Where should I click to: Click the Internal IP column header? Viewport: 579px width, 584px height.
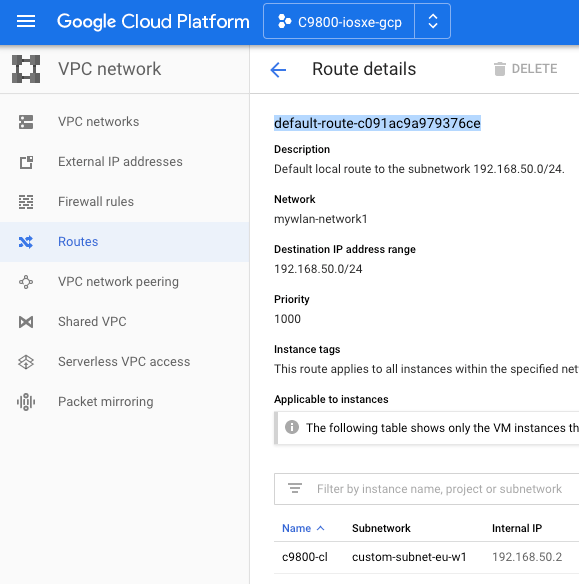pos(517,528)
